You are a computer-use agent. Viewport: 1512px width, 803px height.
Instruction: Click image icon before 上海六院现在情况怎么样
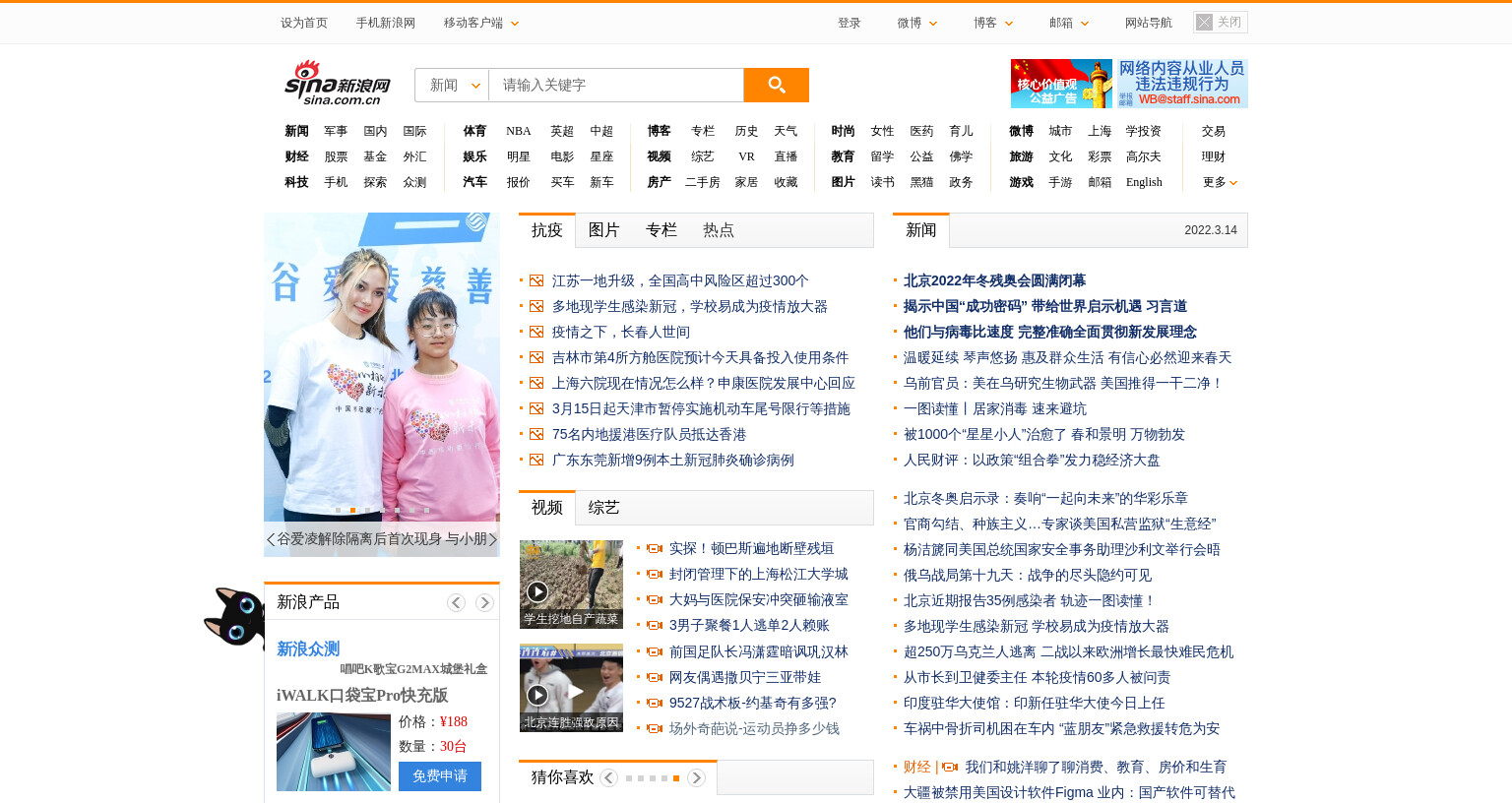[x=536, y=383]
